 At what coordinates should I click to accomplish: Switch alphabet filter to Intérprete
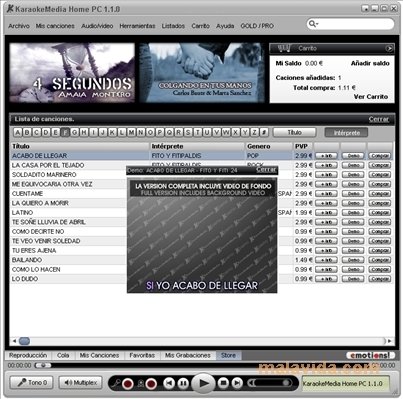tap(346, 133)
